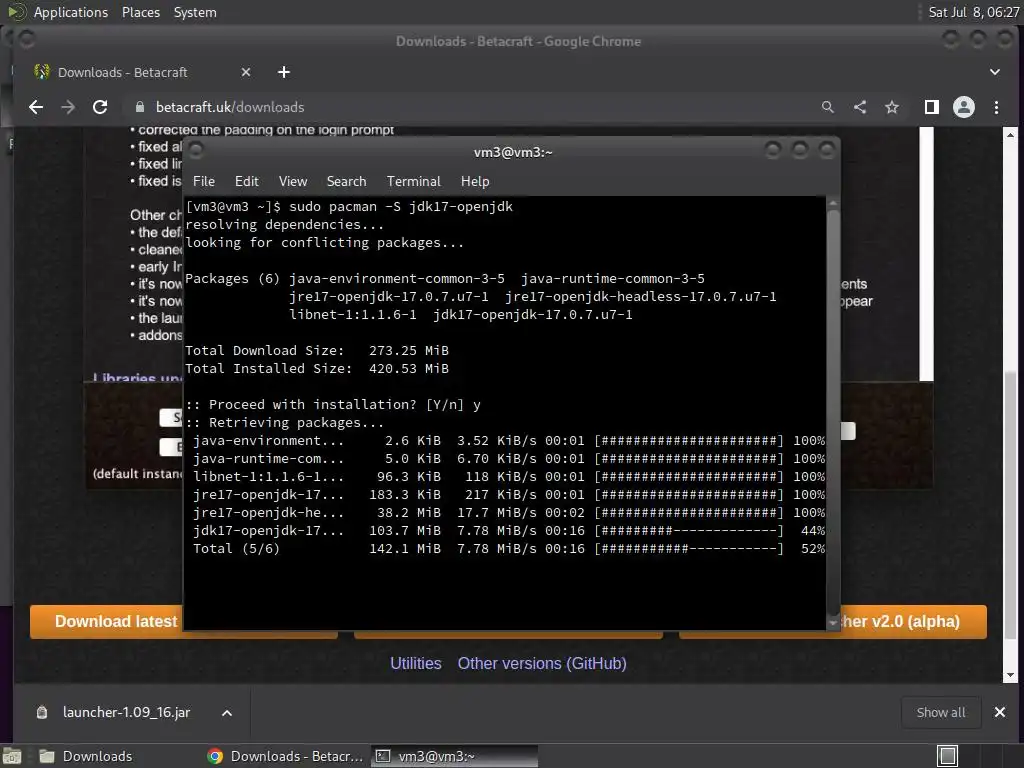Click 'Total Installed Size' line in terminal
Viewport: 1024px width, 768px height.
(x=317, y=368)
